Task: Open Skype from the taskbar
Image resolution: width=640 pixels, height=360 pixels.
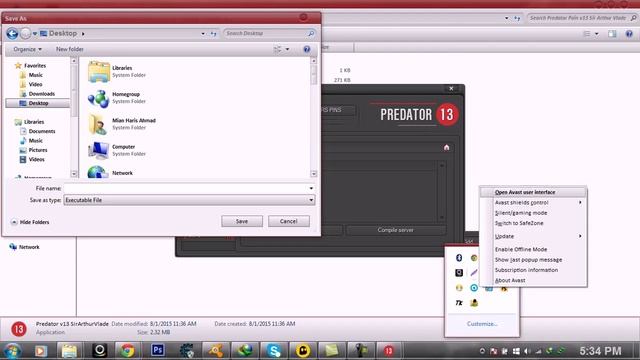Action: (x=273, y=351)
